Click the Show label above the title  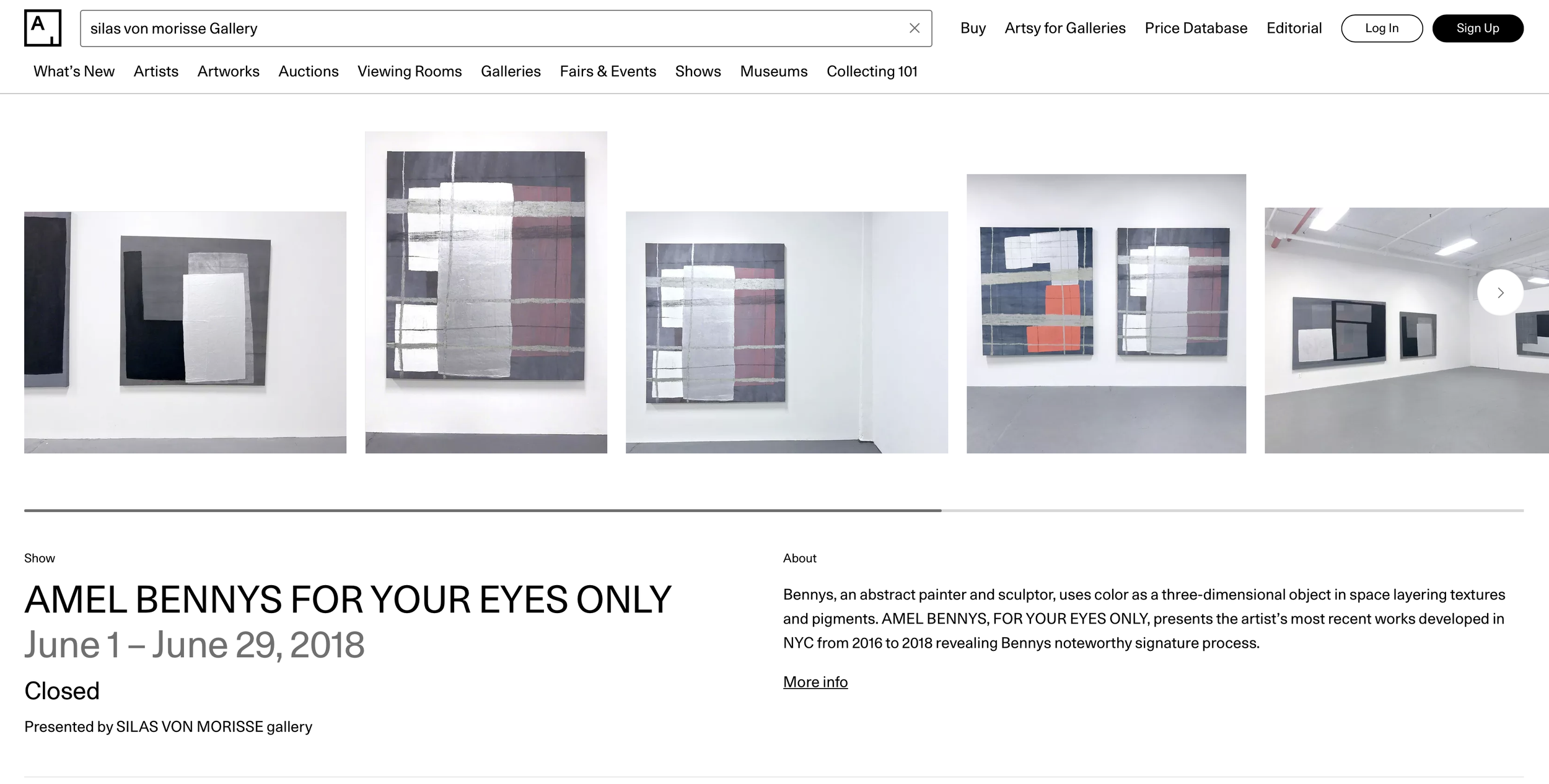click(40, 558)
